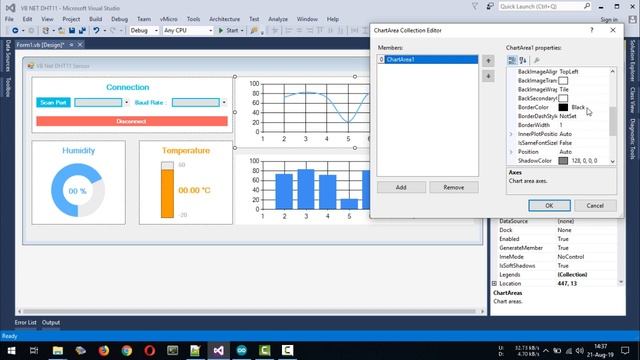Expand the Location property in Properties window
640x360 pixels.
tap(494, 283)
